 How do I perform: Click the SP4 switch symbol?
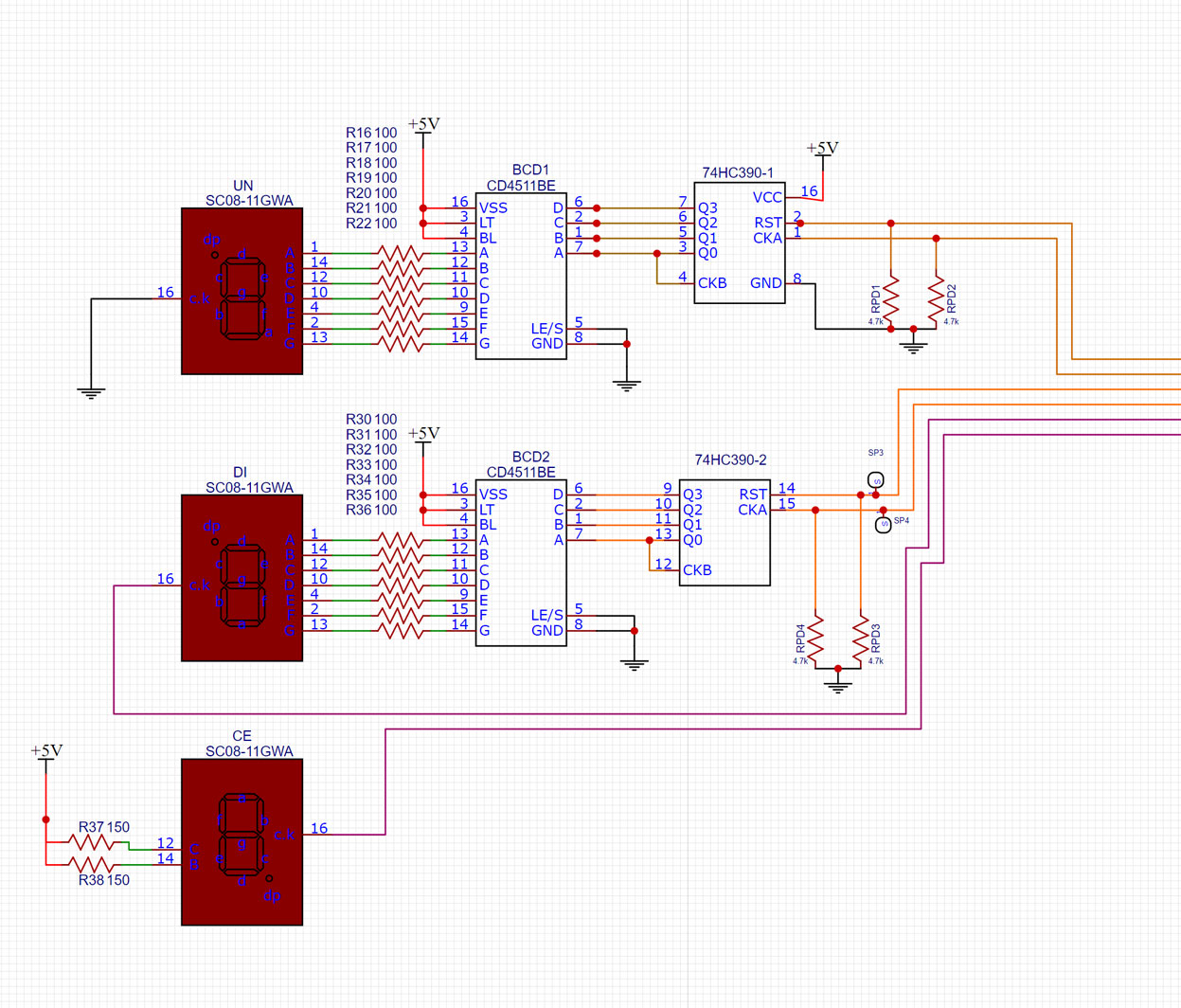(883, 524)
